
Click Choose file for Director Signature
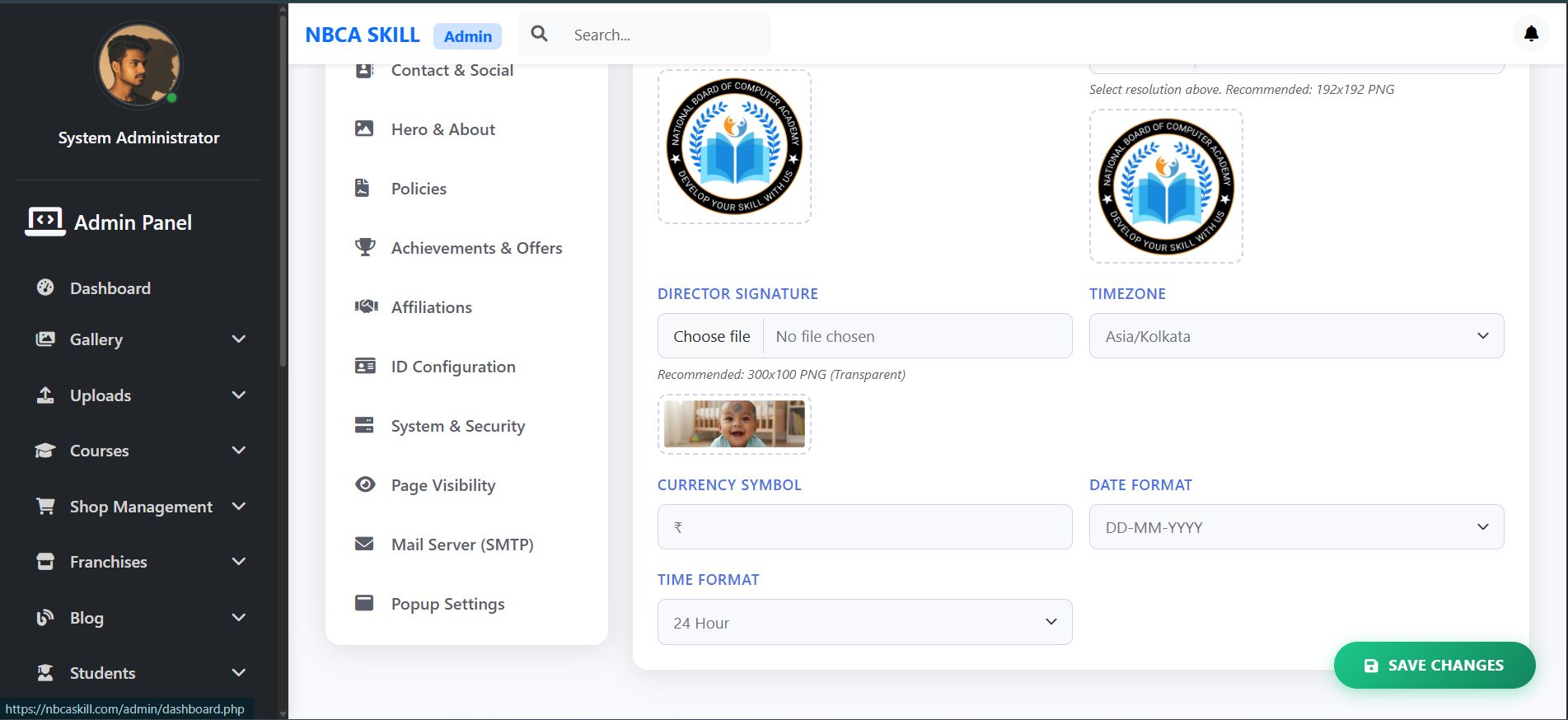pyautogui.click(x=711, y=336)
